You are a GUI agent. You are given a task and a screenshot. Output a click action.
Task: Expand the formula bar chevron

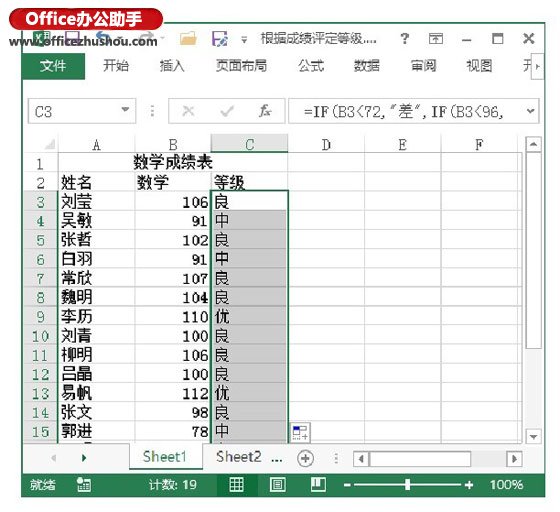(531, 111)
